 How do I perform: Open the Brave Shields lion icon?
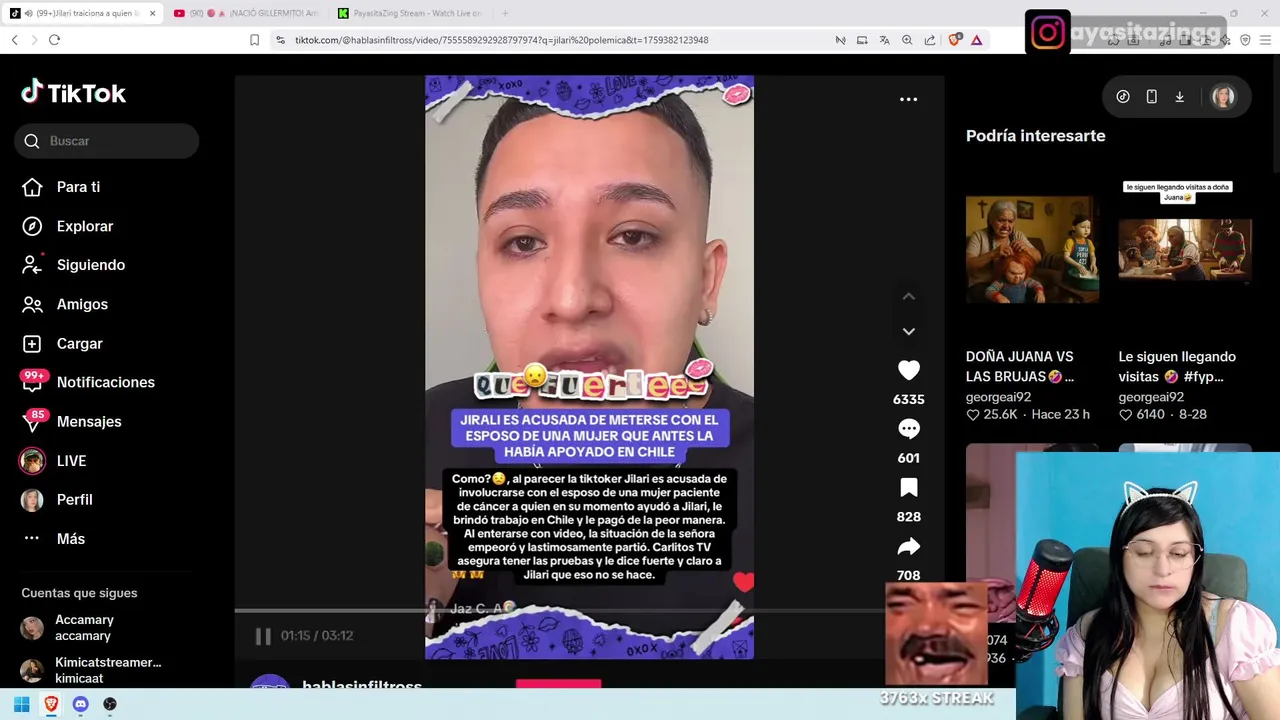tap(954, 40)
